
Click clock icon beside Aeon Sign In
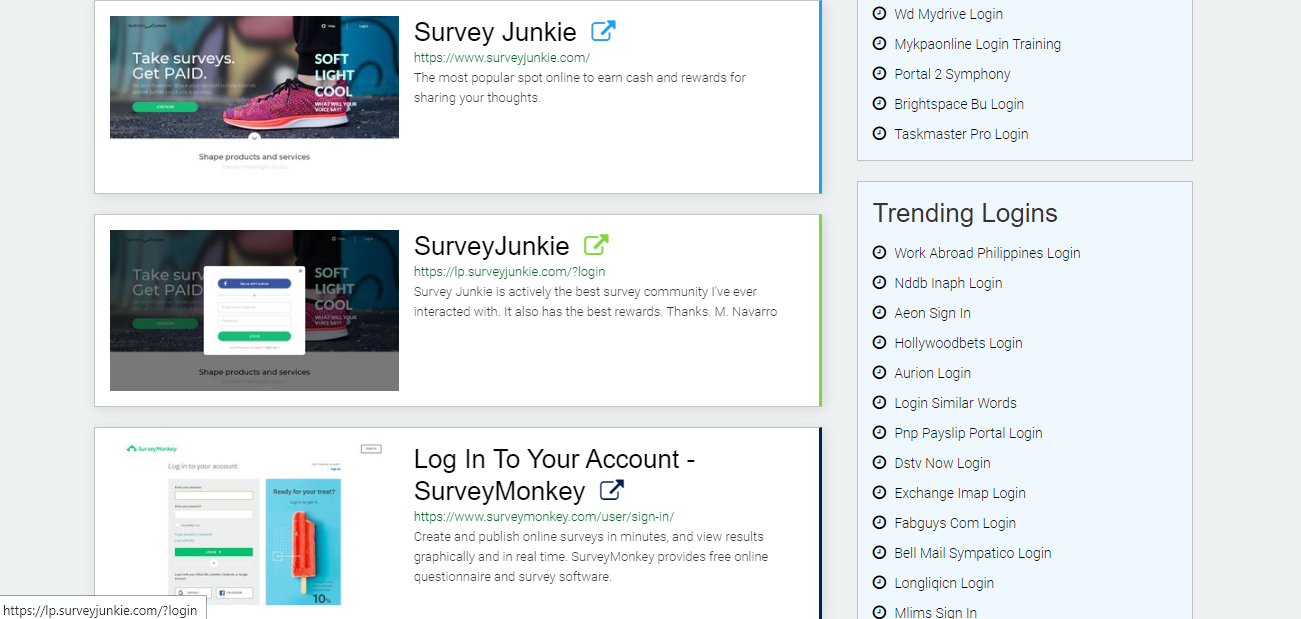pos(879,312)
